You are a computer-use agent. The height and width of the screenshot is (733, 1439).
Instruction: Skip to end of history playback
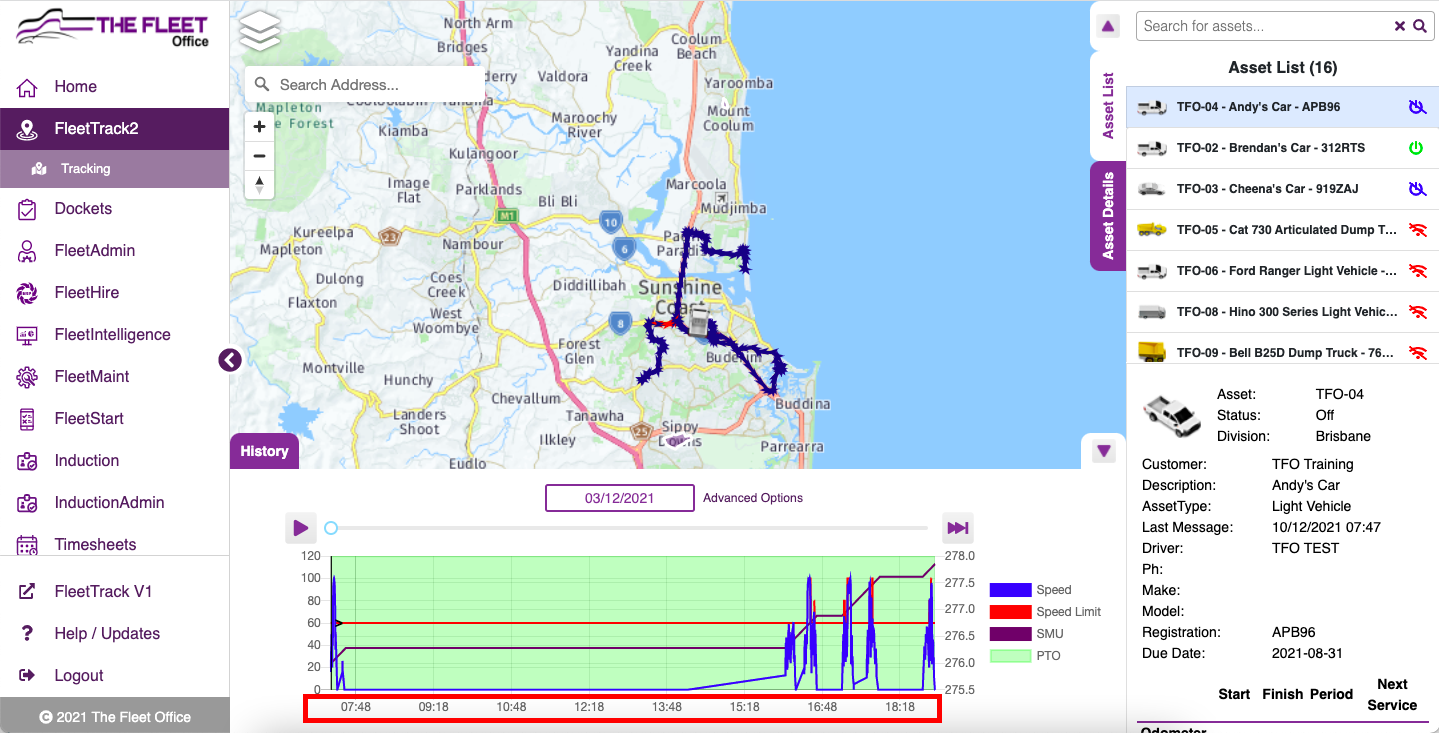pos(958,528)
